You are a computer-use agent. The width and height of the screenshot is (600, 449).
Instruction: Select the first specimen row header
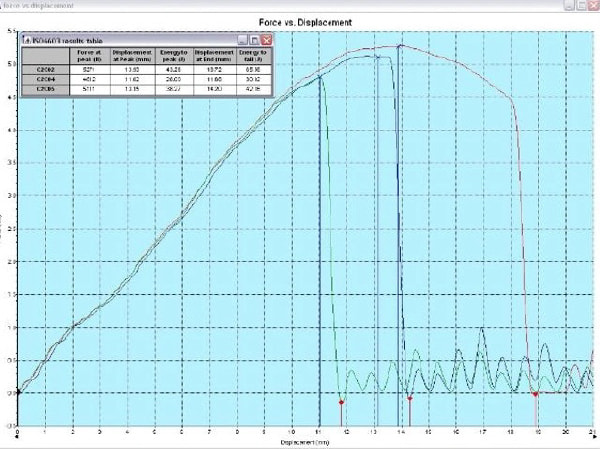(45, 71)
